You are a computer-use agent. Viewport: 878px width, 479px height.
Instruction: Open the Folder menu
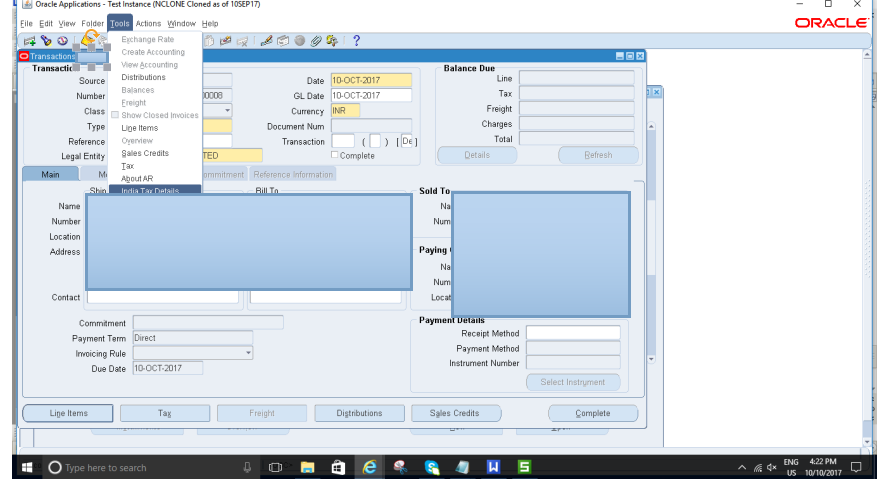point(92,24)
